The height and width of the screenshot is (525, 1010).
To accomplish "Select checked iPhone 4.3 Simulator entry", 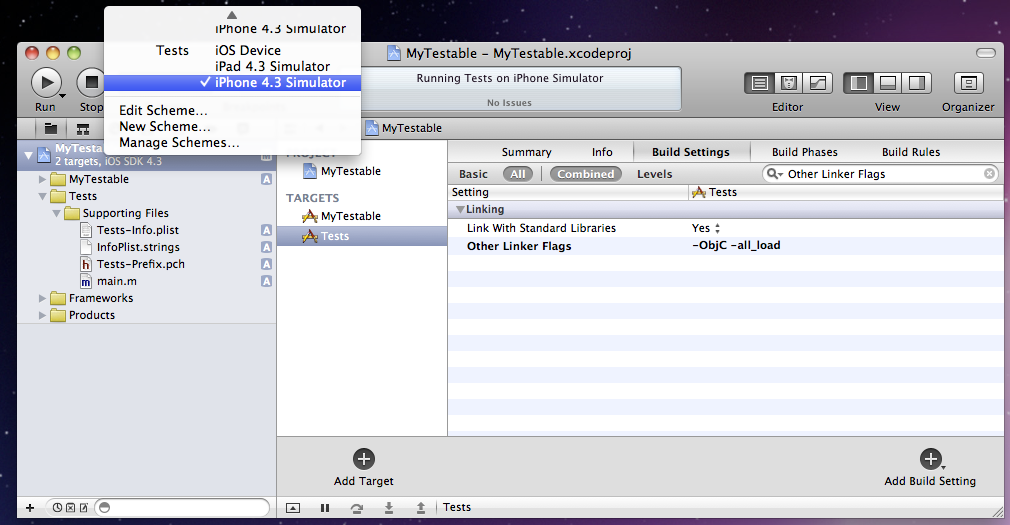I will 233,82.
